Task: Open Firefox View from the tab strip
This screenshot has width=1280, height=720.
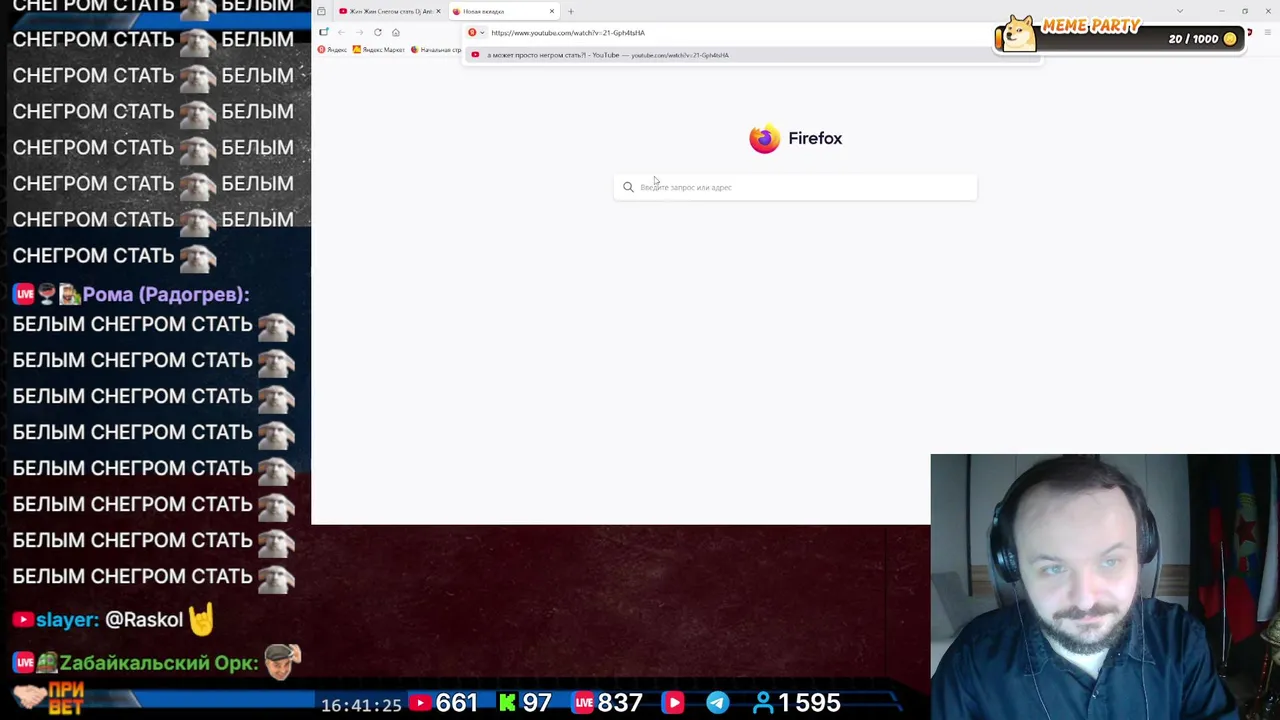Action: pyautogui.click(x=321, y=11)
